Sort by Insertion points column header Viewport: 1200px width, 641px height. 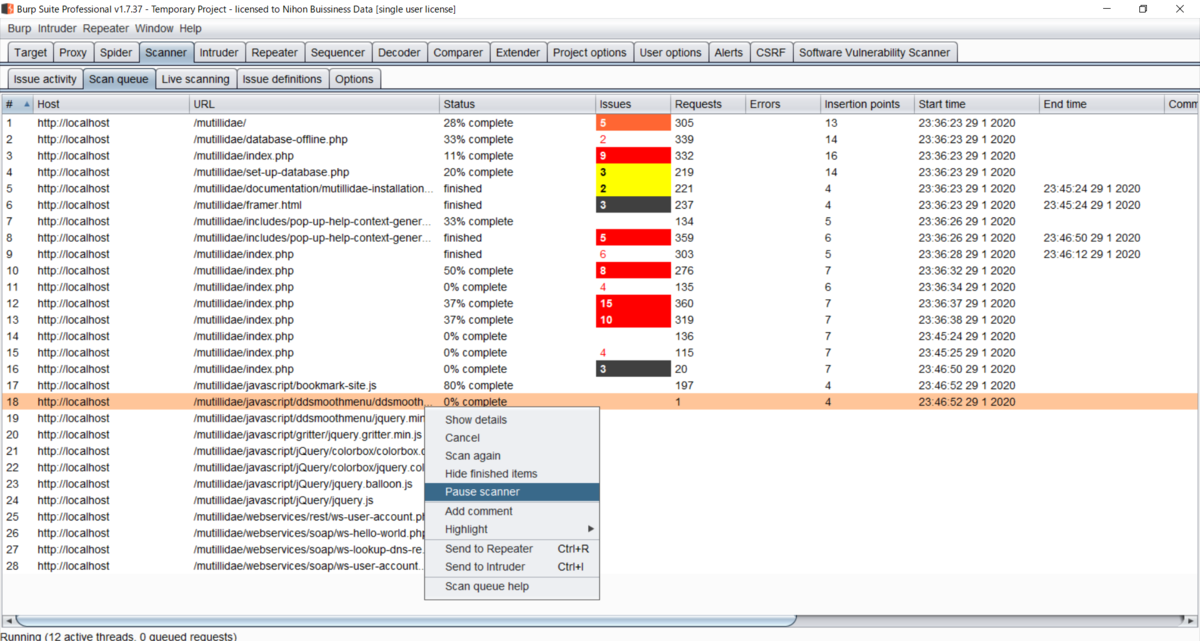coord(867,104)
